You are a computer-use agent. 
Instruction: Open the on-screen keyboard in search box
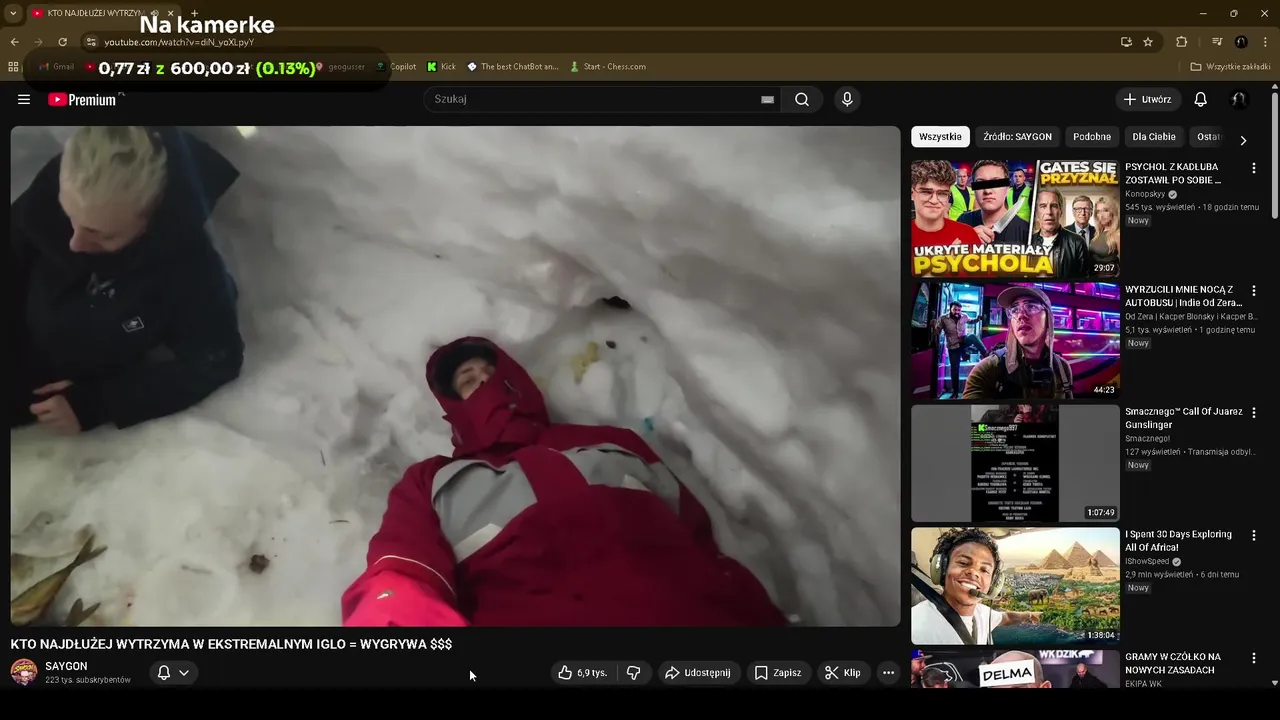(767, 99)
